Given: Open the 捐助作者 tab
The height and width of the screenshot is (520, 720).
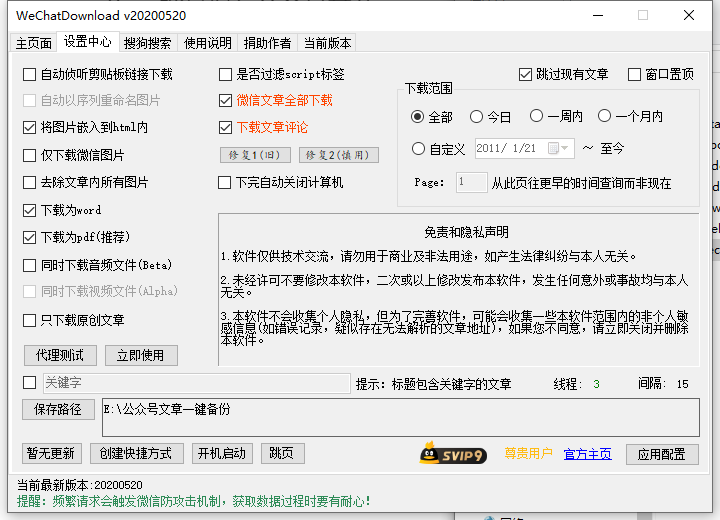Looking at the screenshot, I should [x=267, y=43].
